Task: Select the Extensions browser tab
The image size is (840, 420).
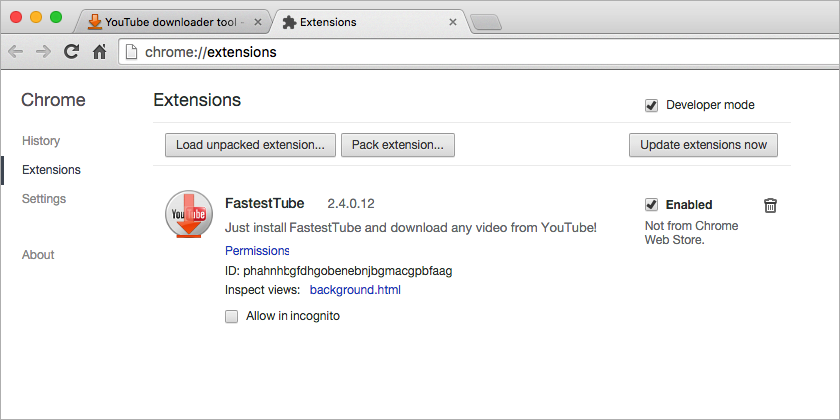Action: pyautogui.click(x=370, y=22)
